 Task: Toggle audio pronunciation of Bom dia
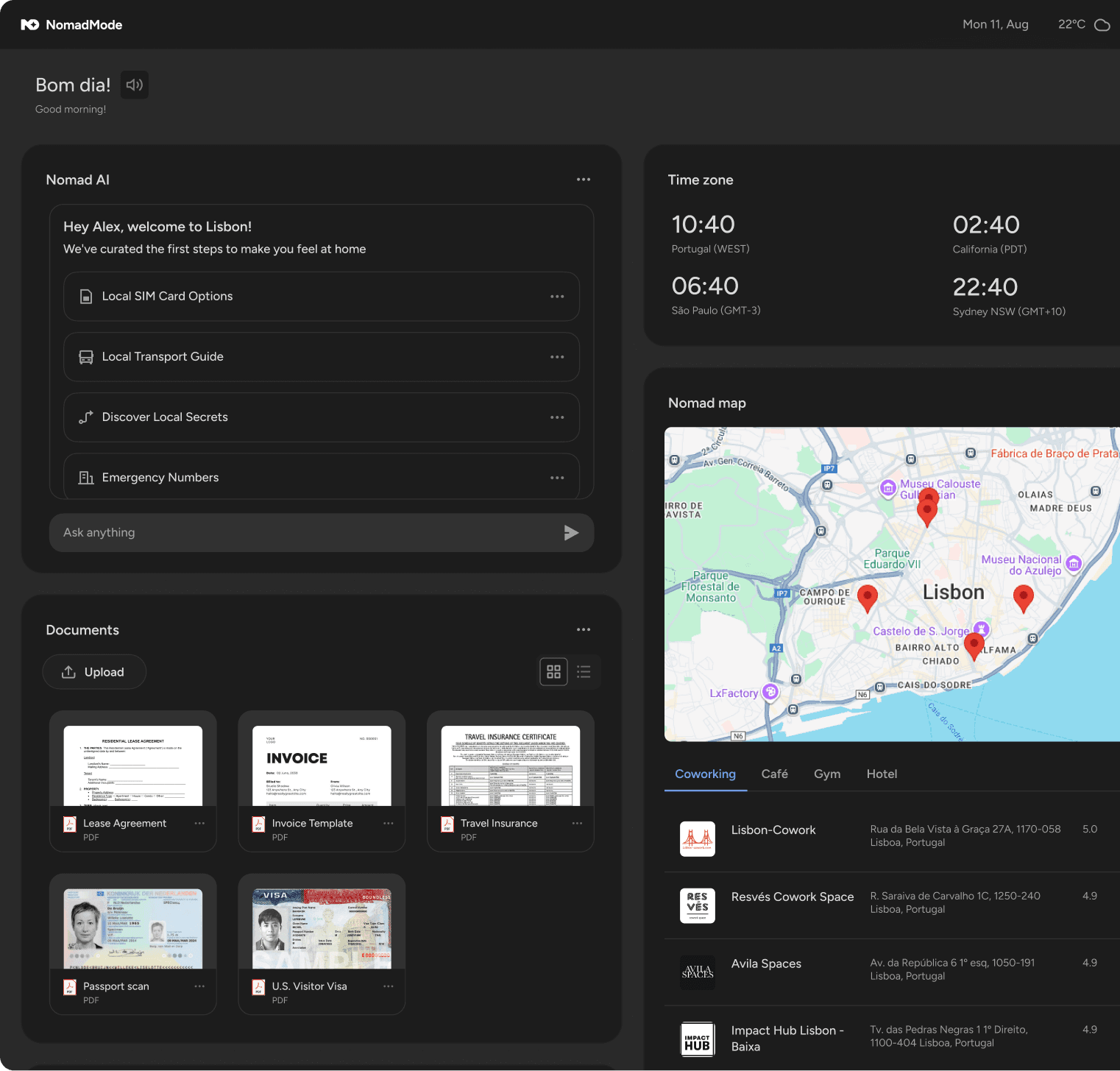pos(134,85)
